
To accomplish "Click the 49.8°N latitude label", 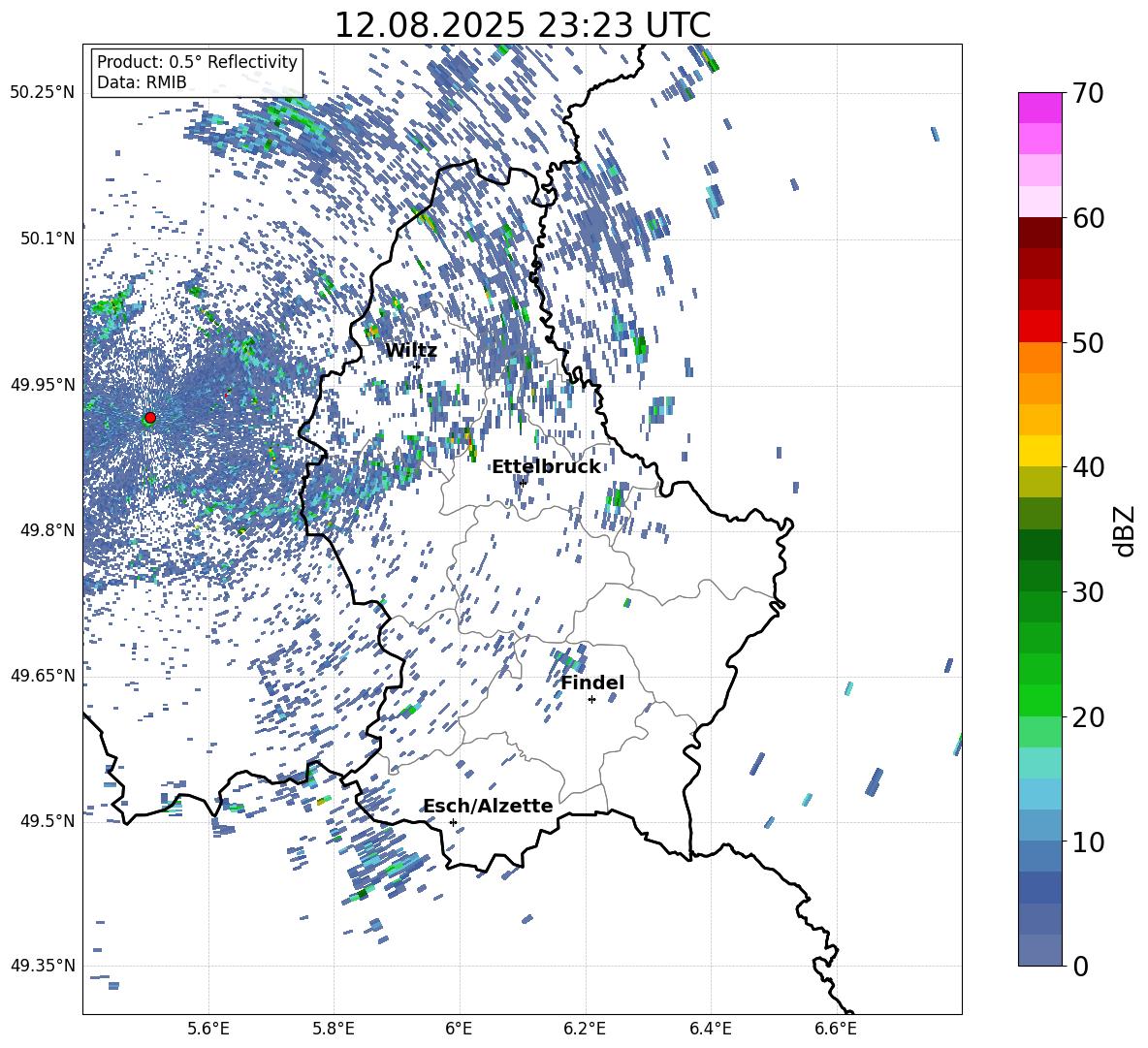I will [48, 530].
